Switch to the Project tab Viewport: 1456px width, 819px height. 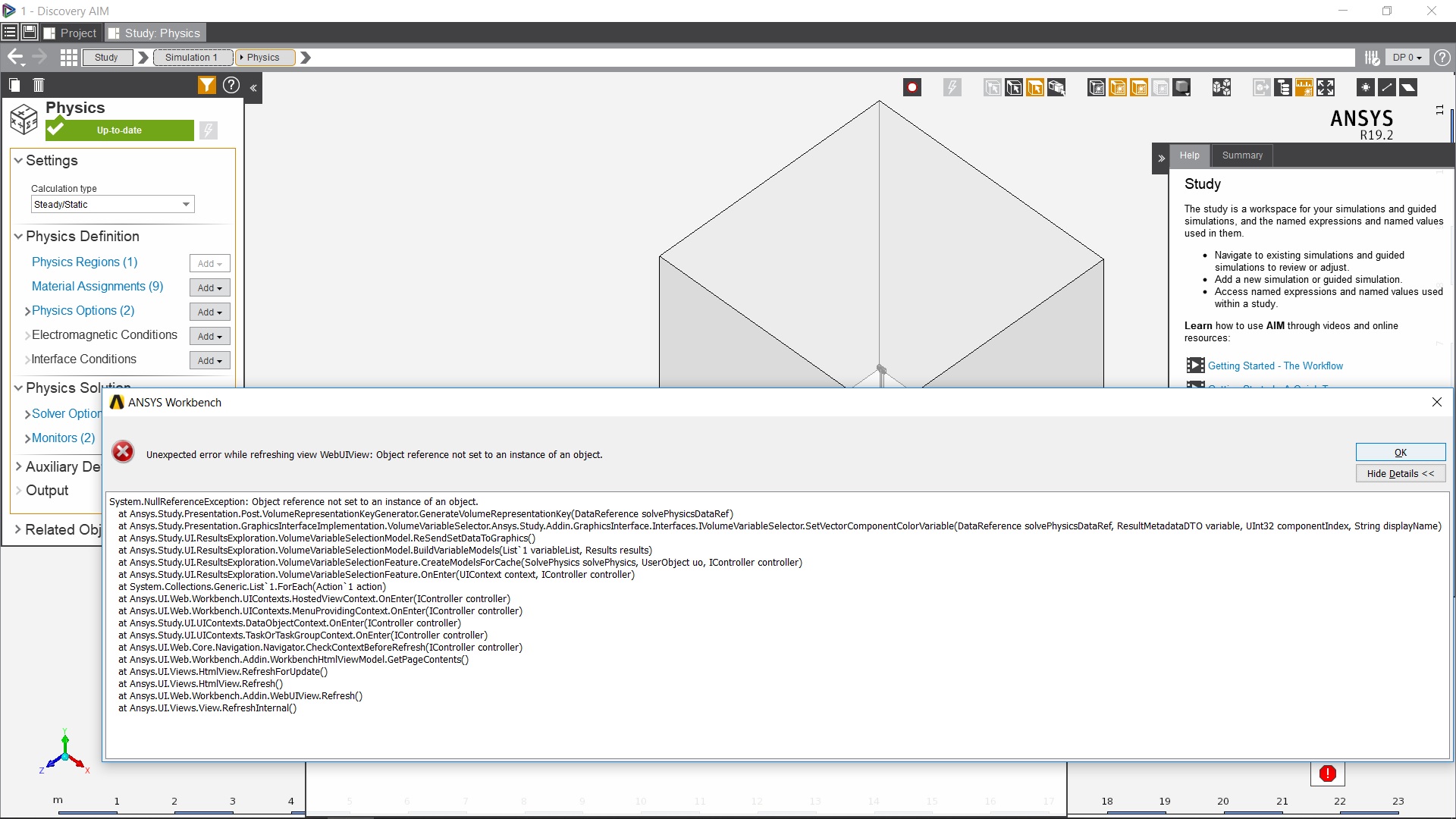point(71,33)
